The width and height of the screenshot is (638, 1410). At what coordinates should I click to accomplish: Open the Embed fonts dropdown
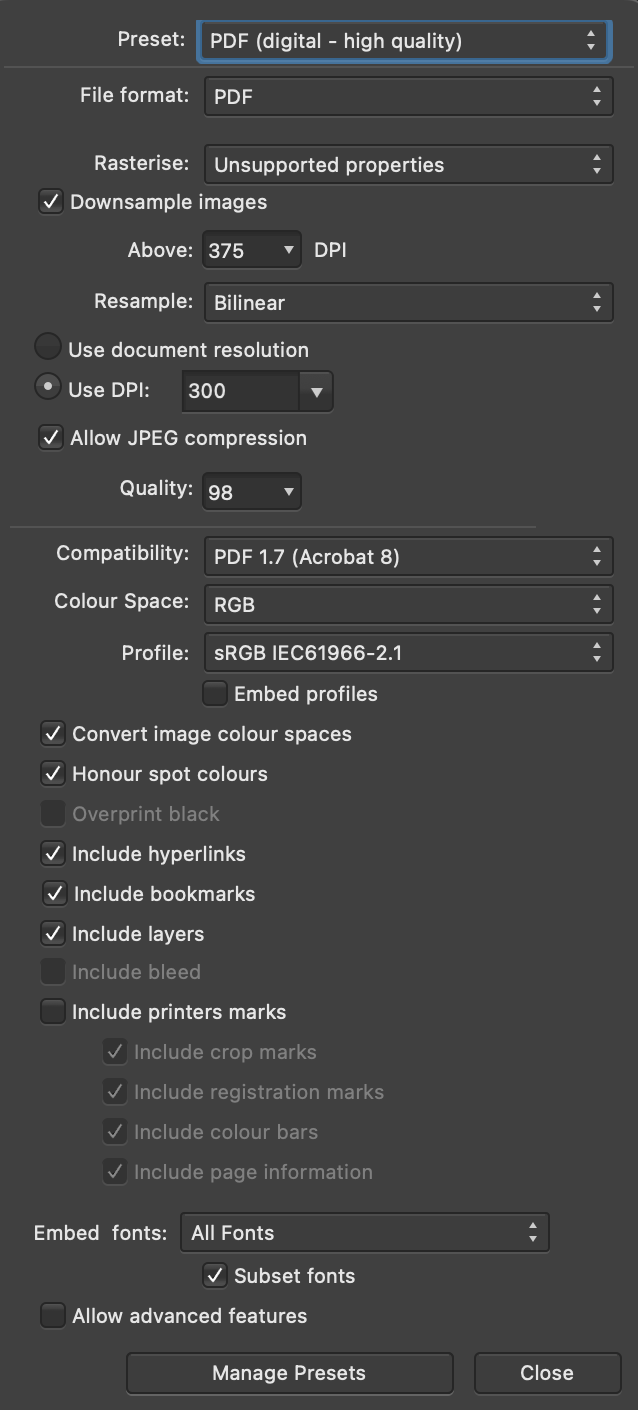(x=365, y=1233)
